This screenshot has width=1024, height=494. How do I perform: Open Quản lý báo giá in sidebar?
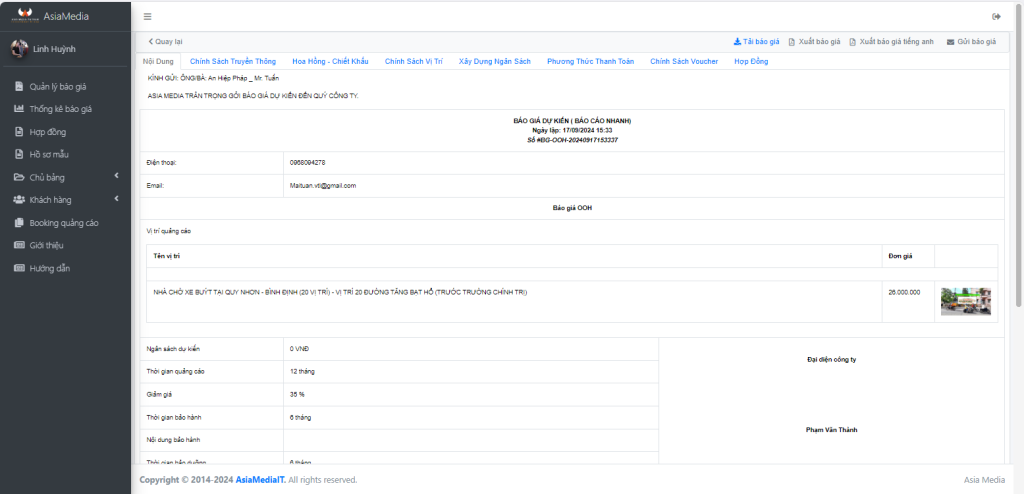[x=57, y=86]
